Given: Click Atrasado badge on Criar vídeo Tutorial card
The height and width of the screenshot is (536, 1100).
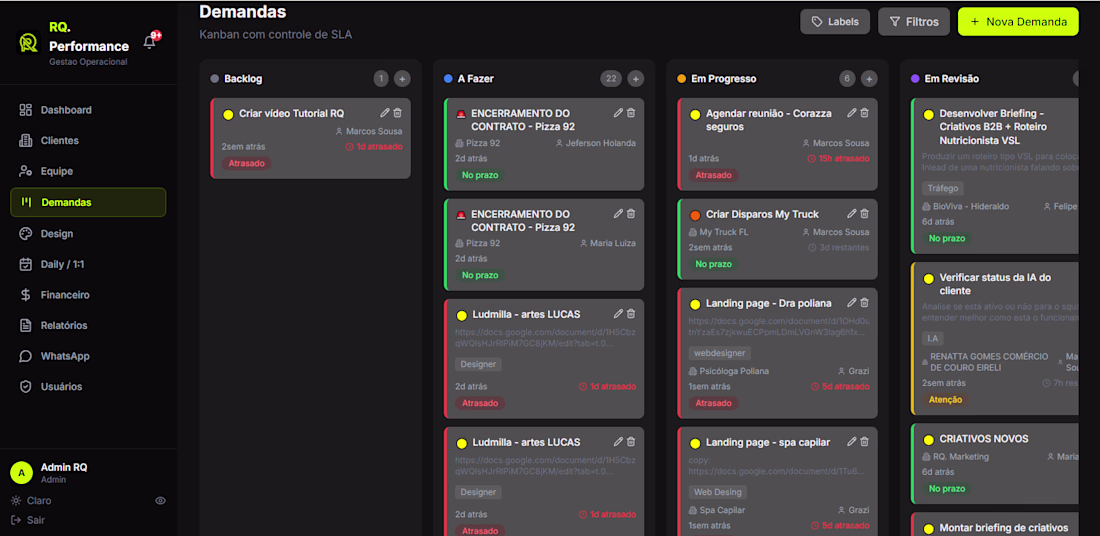Looking at the screenshot, I should tap(247, 163).
